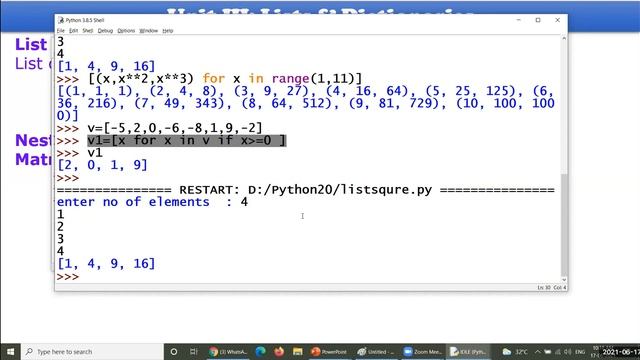Open the File menu in Python Shell
Screen dimensions: 640x360
pos(60,31)
